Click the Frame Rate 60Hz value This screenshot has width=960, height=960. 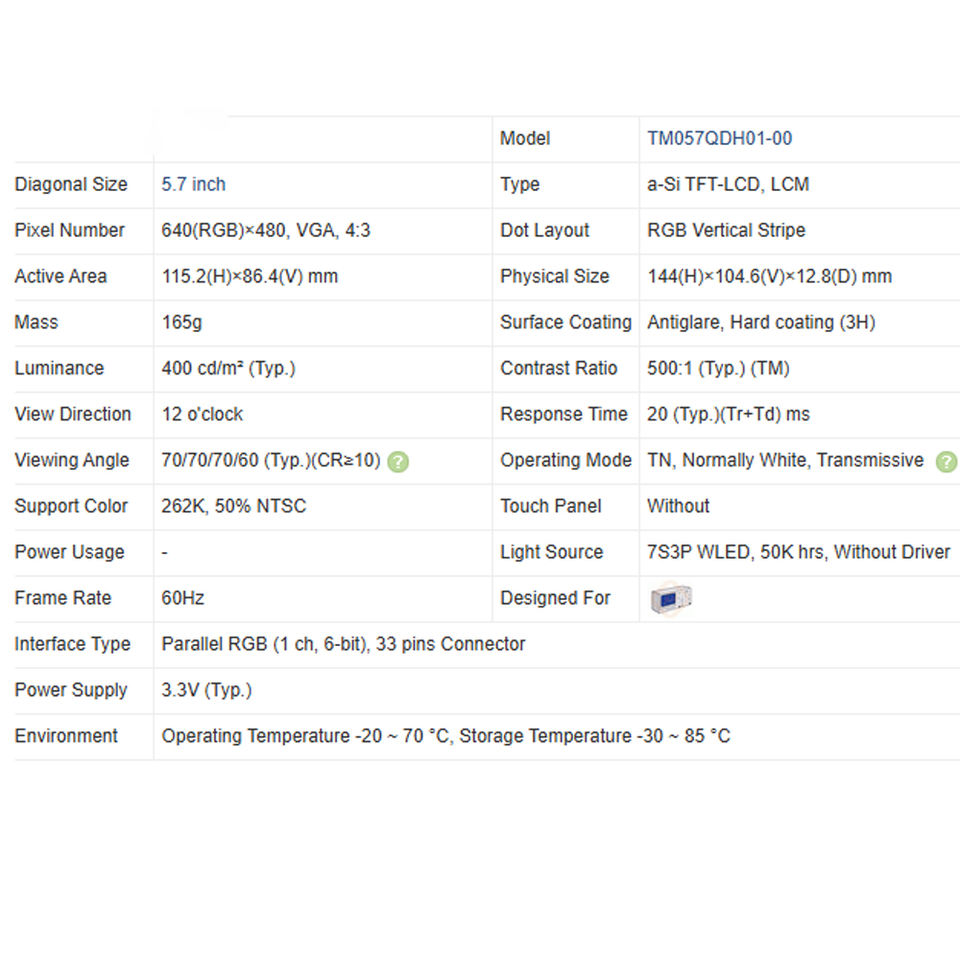point(182,598)
